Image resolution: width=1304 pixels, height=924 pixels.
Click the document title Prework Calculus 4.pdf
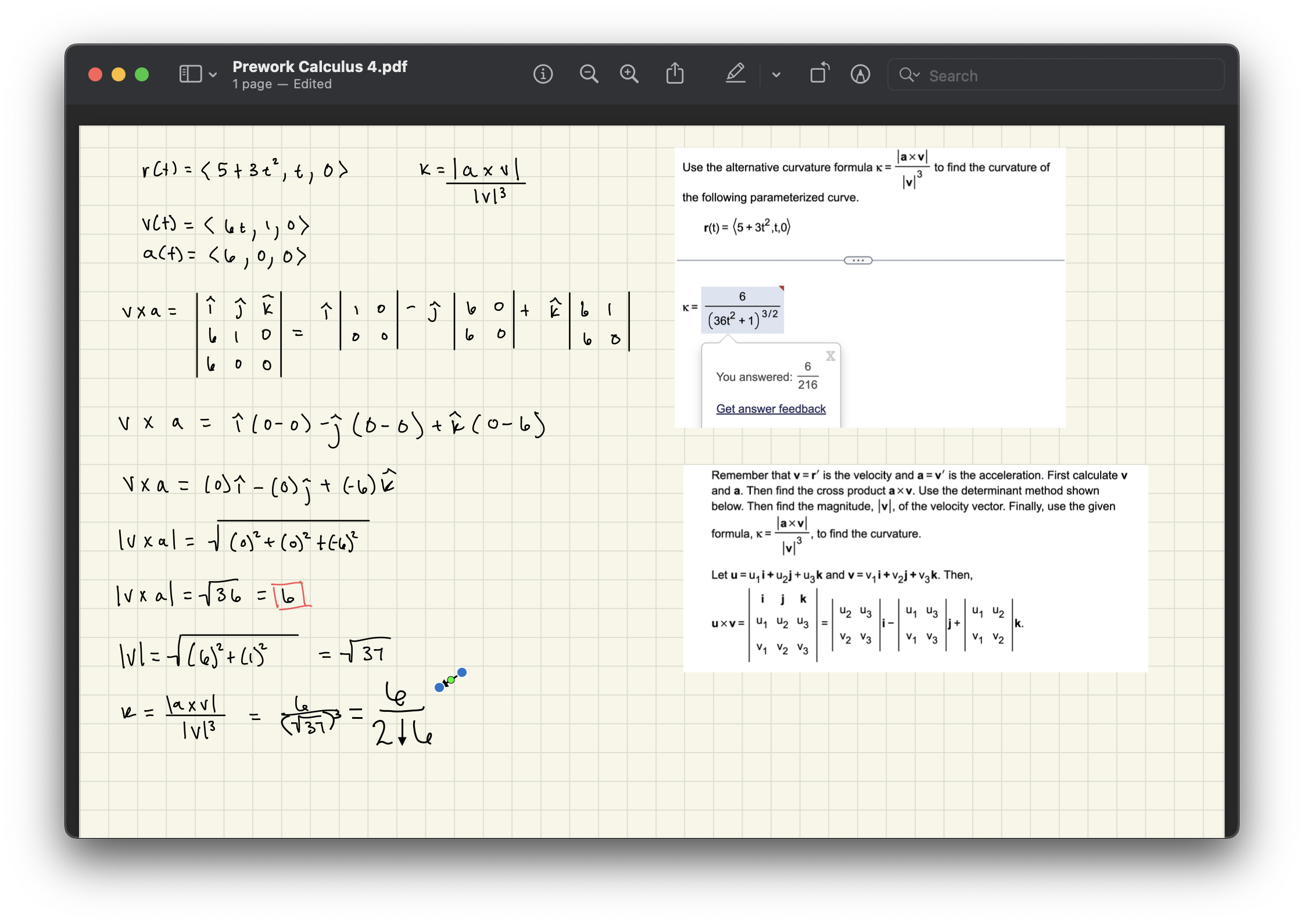tap(320, 66)
